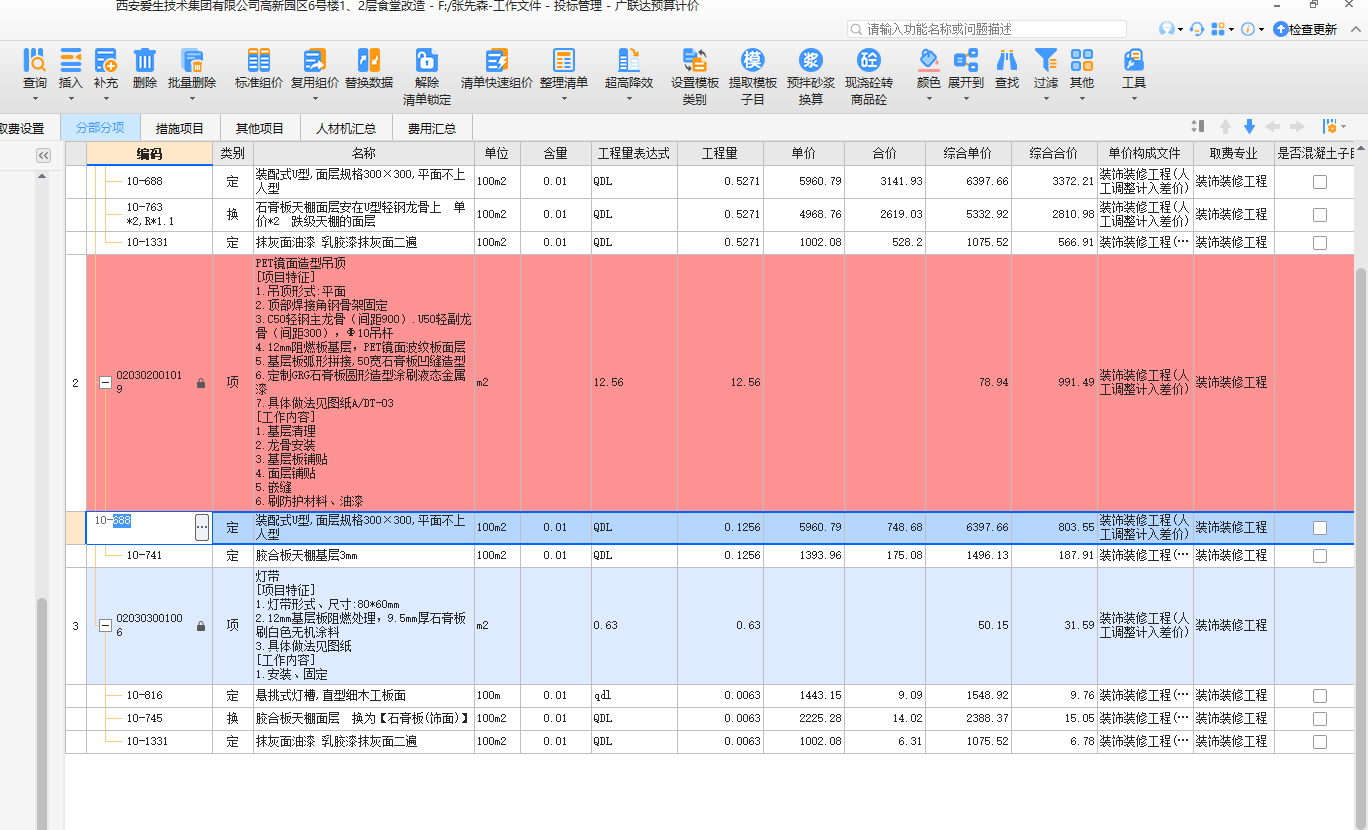Click the lock icon beside 020303001006
This screenshot has width=1368, height=830.
(201, 626)
